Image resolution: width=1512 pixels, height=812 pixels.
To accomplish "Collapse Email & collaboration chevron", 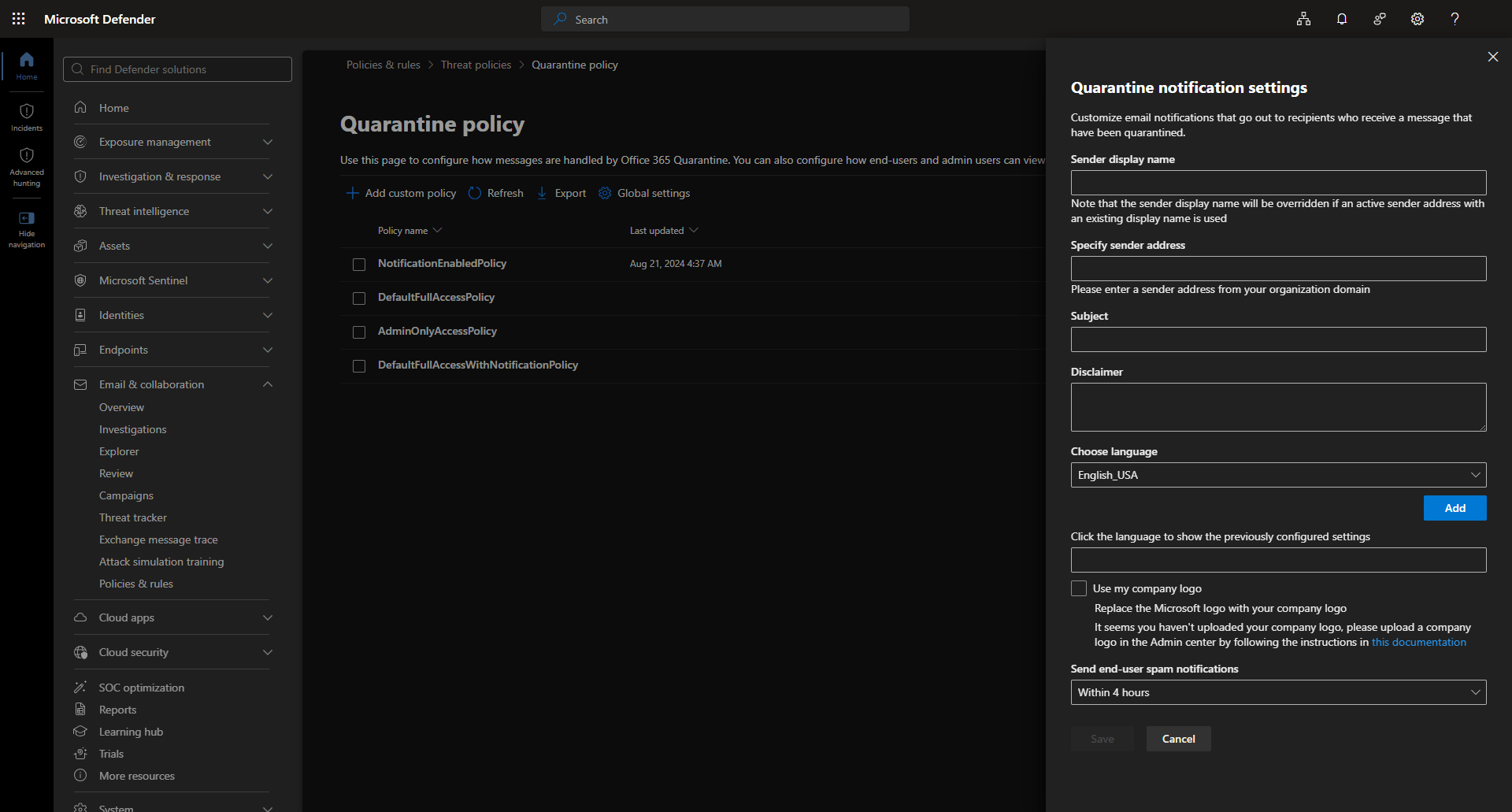I will [268, 384].
